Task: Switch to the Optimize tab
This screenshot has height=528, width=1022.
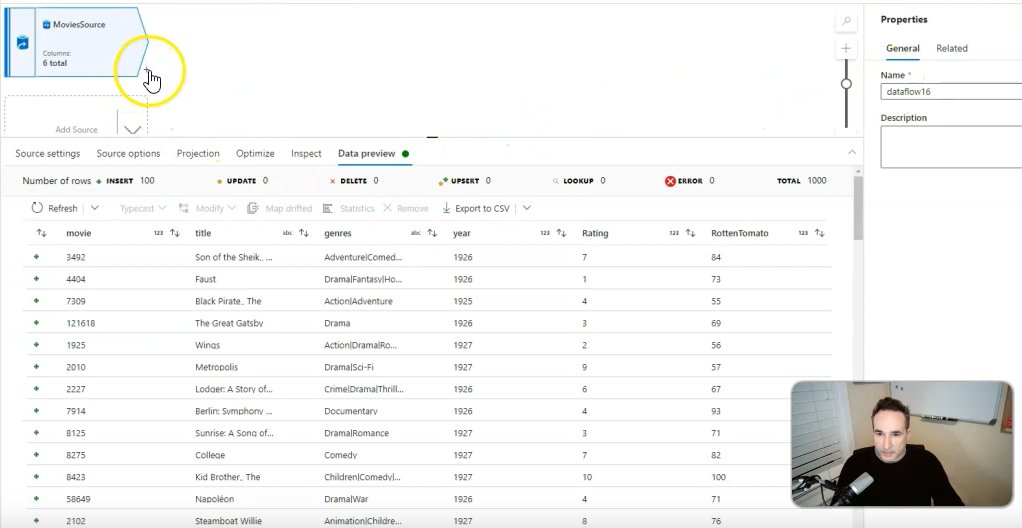Action: pos(255,154)
